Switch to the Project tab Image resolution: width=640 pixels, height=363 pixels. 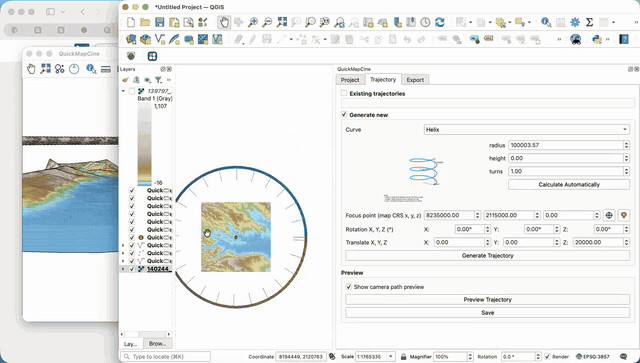(350, 80)
